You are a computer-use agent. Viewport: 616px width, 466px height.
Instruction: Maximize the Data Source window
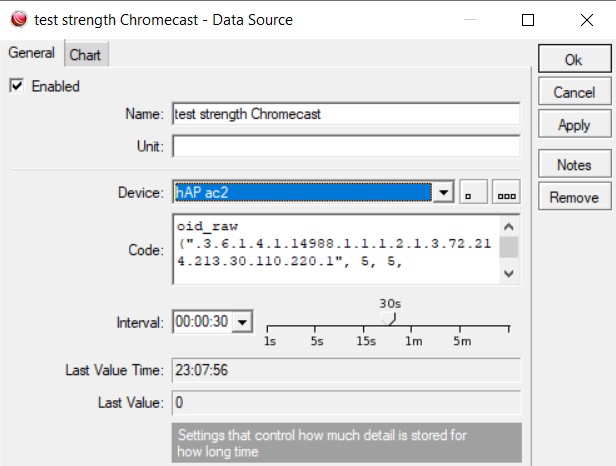(528, 20)
